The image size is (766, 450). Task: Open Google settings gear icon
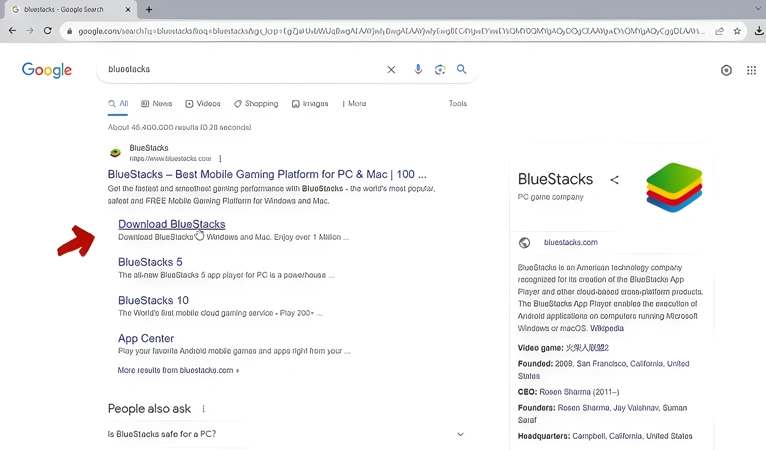coord(726,70)
